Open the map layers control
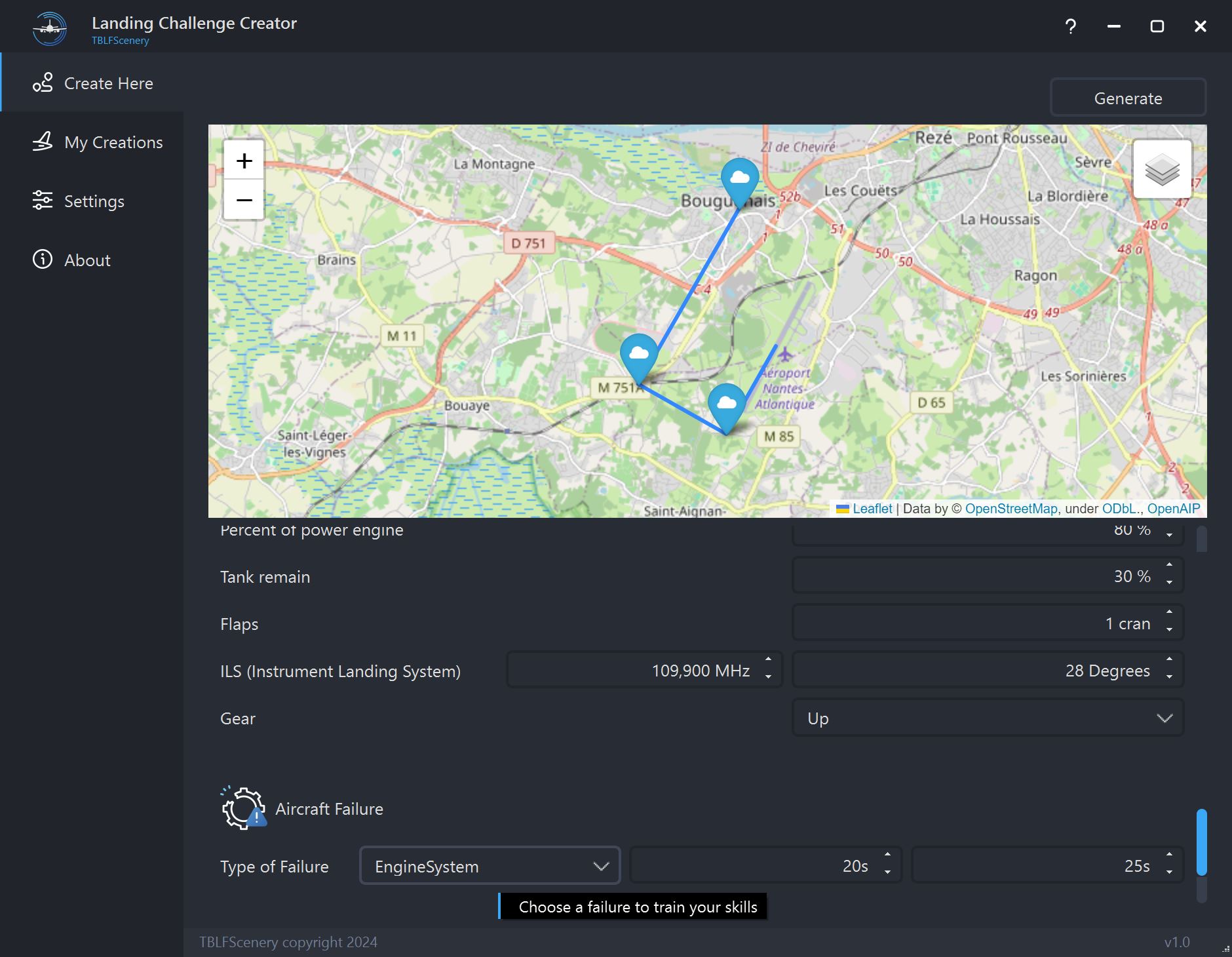The image size is (1232, 957). (1162, 170)
